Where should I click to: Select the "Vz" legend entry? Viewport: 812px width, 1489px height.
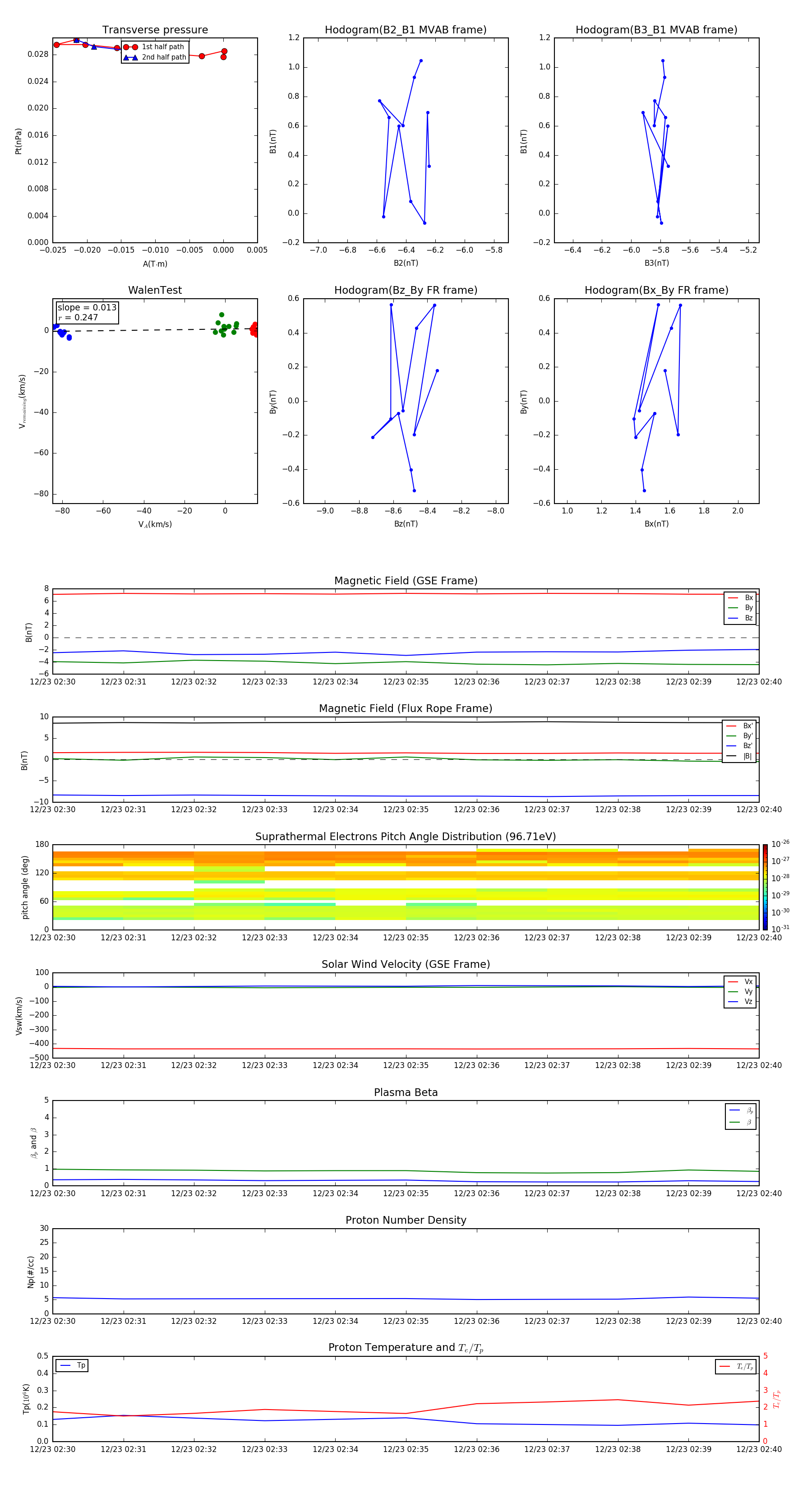click(x=740, y=1001)
